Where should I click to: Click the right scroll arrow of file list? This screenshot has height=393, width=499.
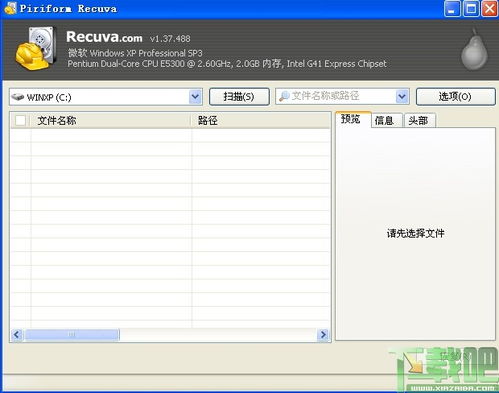tap(323, 335)
